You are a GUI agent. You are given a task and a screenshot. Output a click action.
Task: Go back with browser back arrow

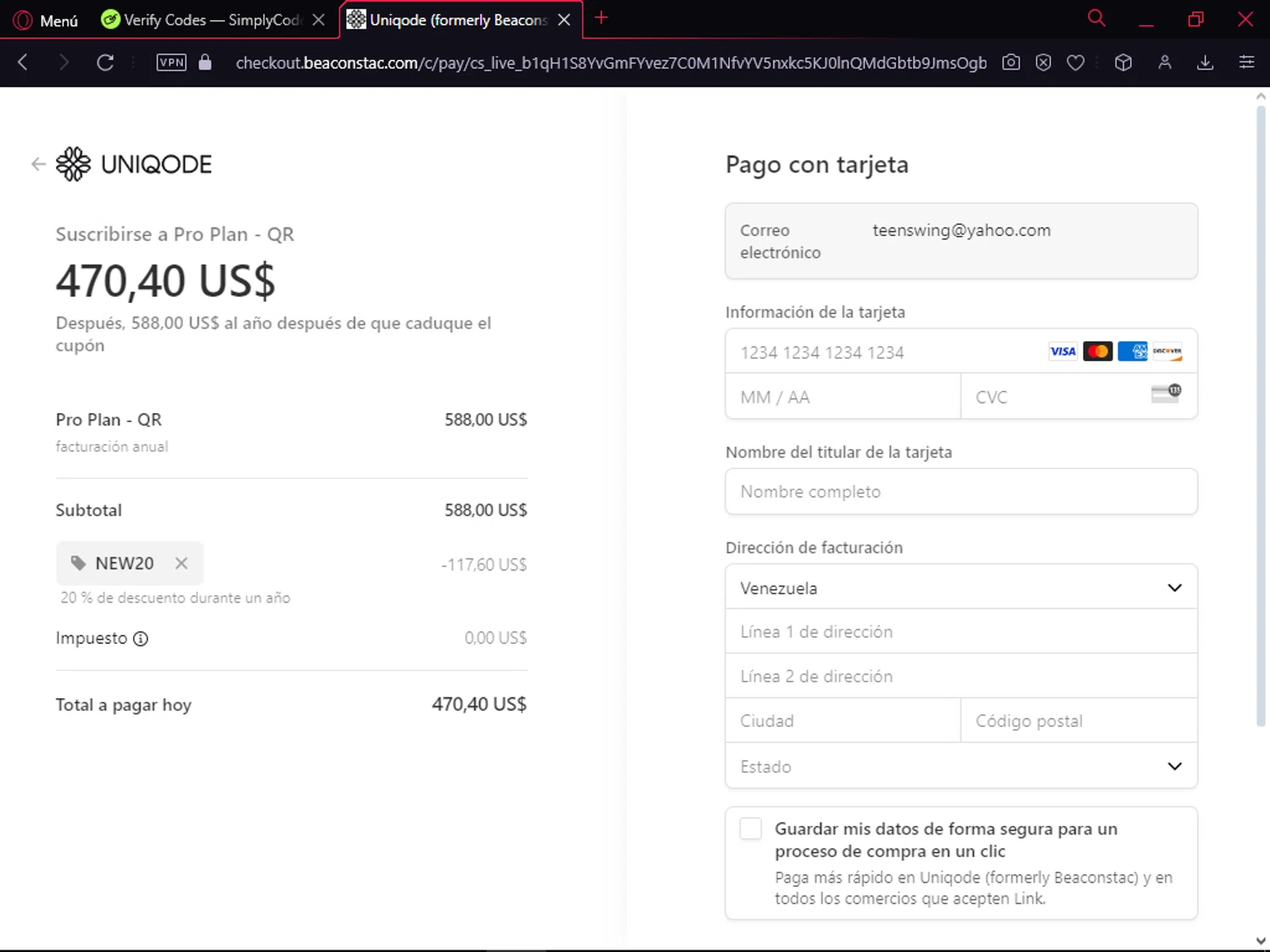(23, 62)
